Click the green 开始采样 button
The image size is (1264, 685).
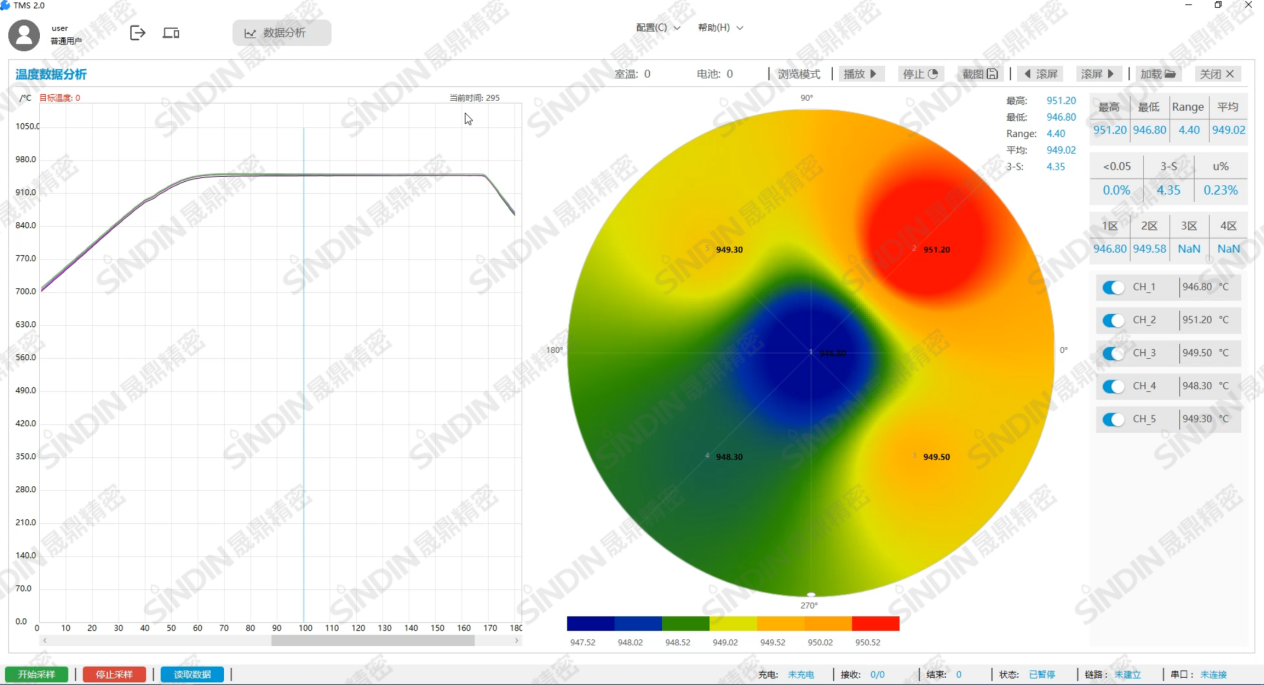pyautogui.click(x=37, y=675)
